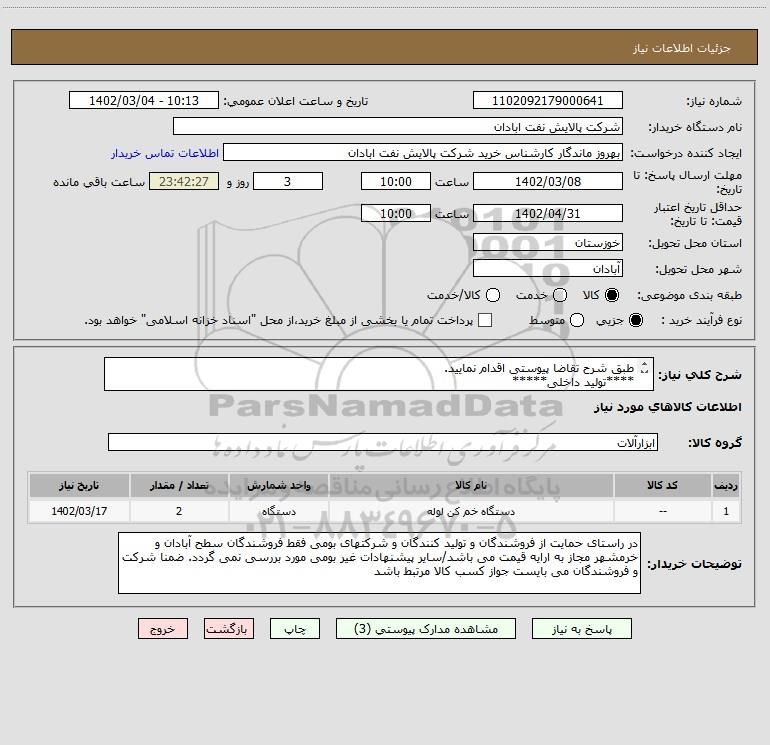Click the گروه کالا label
Image resolution: width=770 pixels, height=745 pixels.
click(715, 442)
